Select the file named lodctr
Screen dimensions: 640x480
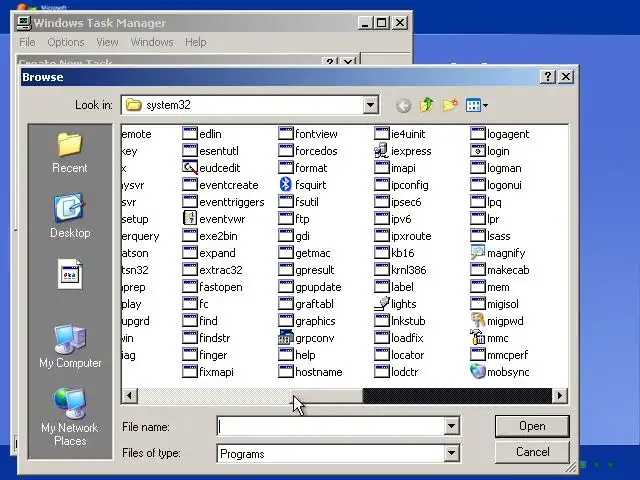pyautogui.click(x=404, y=372)
